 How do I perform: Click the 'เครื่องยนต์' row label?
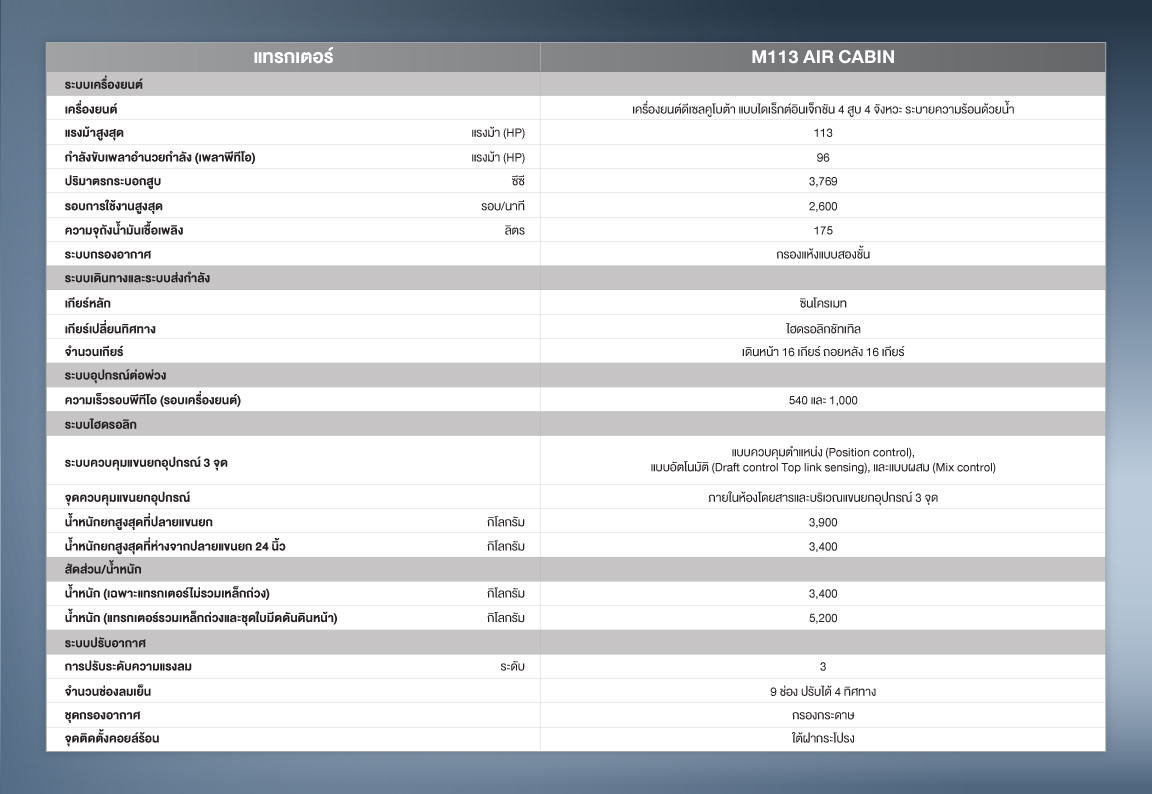[x=91, y=109]
